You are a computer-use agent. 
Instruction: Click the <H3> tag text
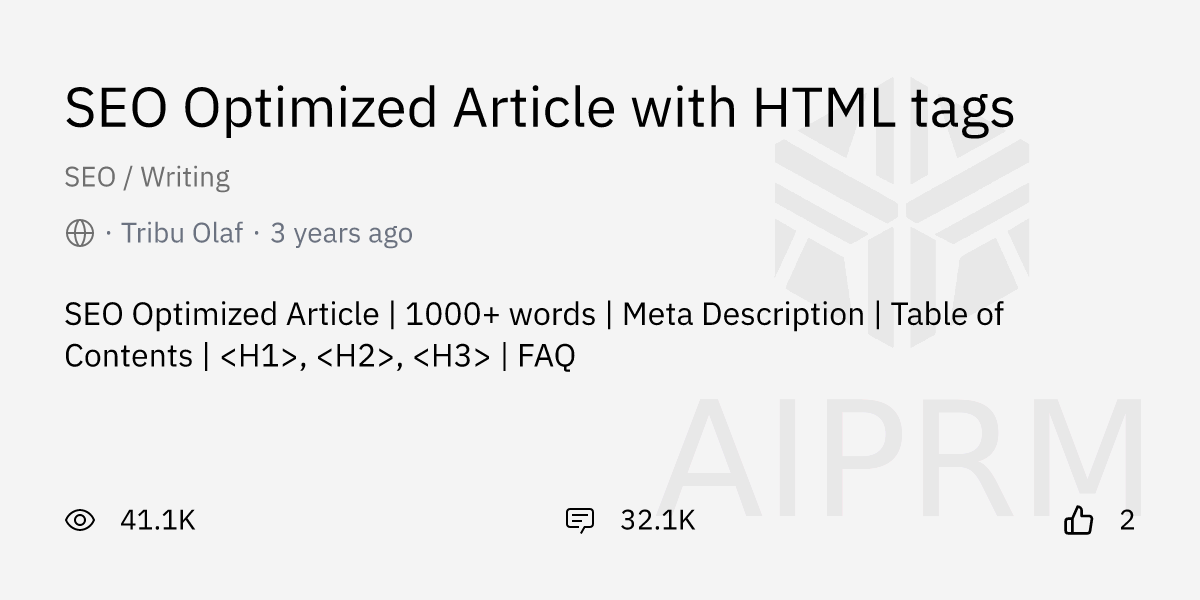pyautogui.click(x=451, y=355)
